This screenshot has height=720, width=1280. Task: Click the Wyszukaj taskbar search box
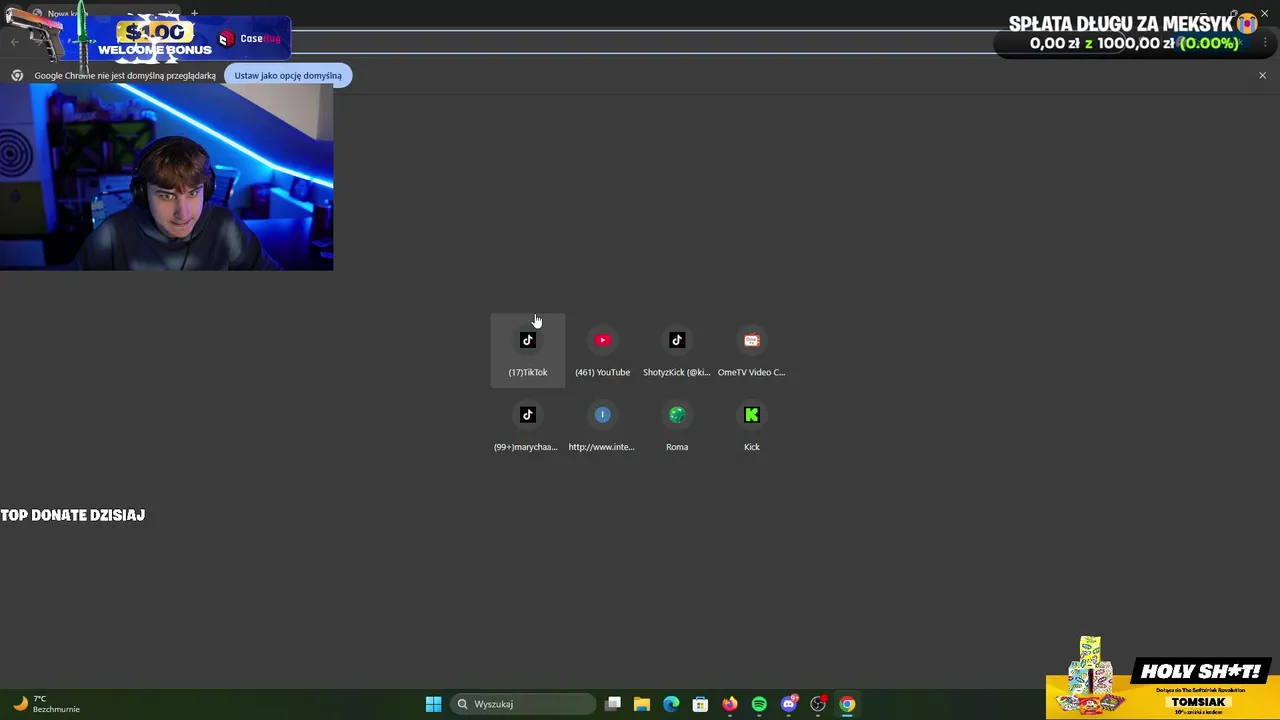pyautogui.click(x=524, y=704)
